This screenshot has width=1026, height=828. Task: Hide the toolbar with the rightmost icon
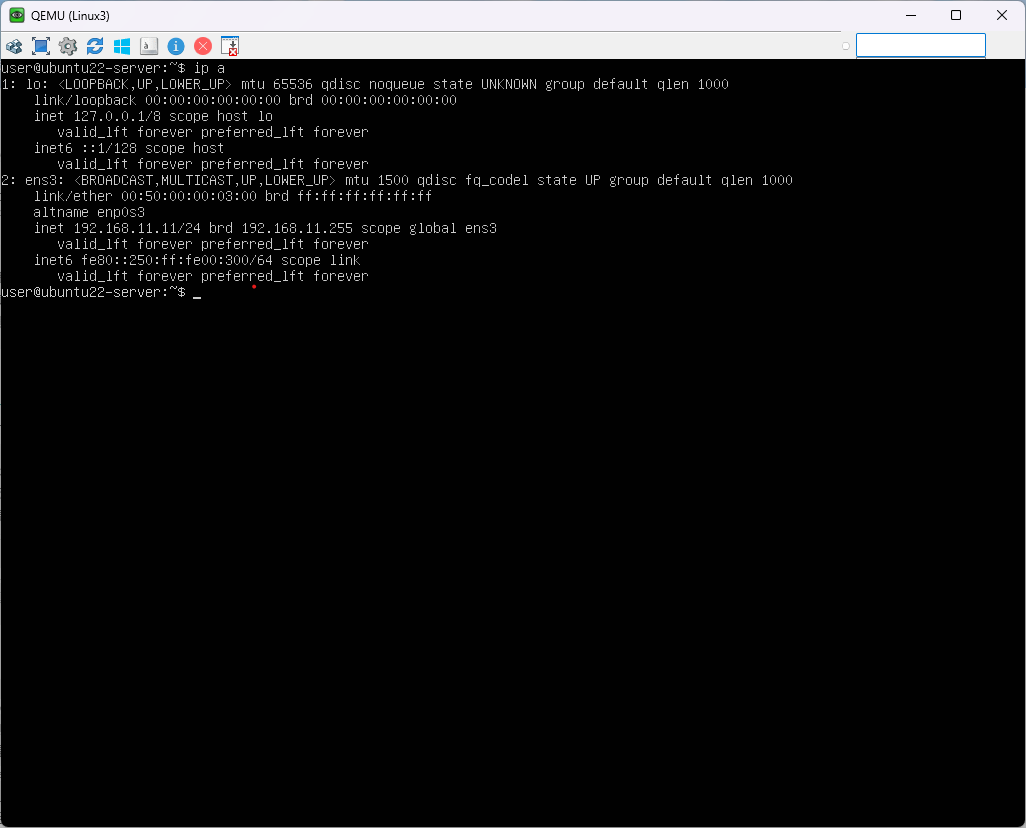click(x=230, y=46)
